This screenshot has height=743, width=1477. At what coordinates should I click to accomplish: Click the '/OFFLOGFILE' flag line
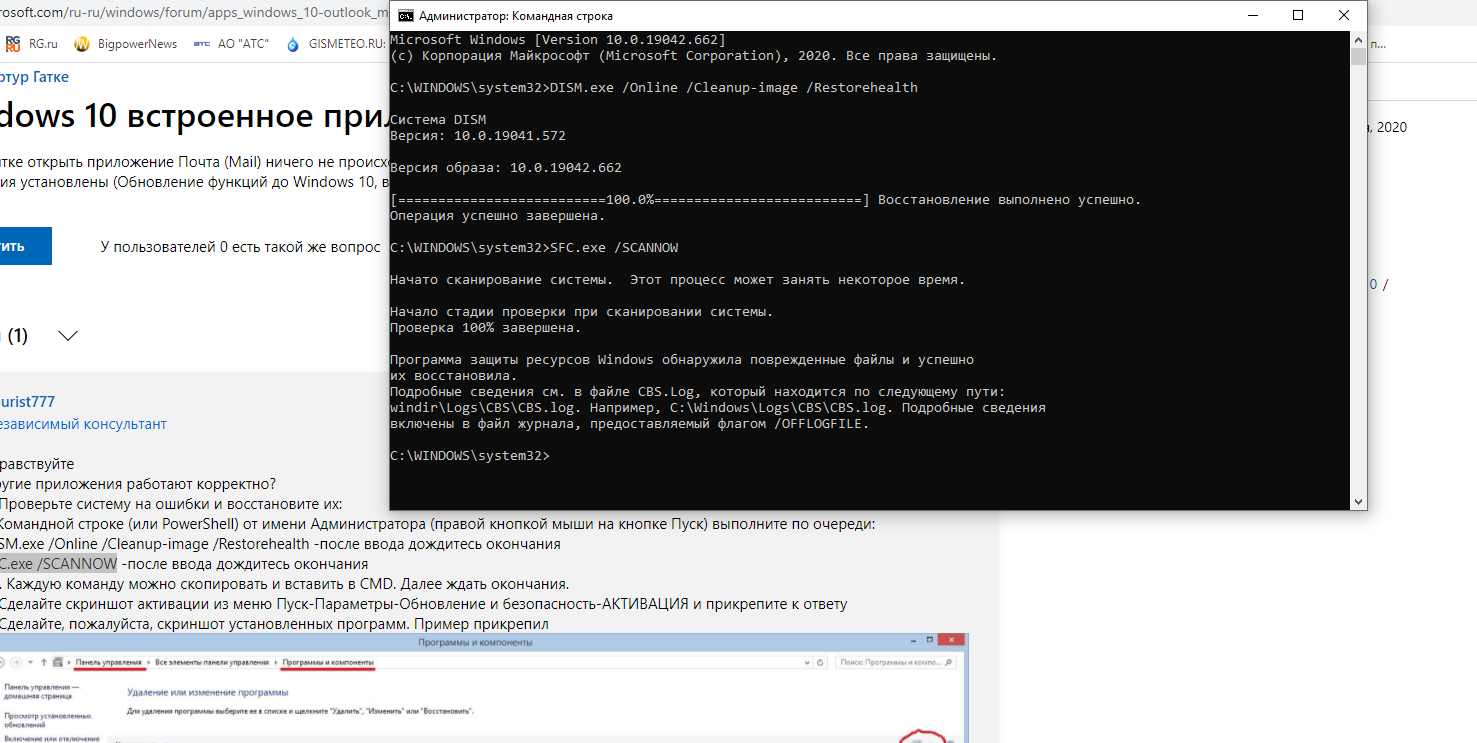[x=629, y=424]
